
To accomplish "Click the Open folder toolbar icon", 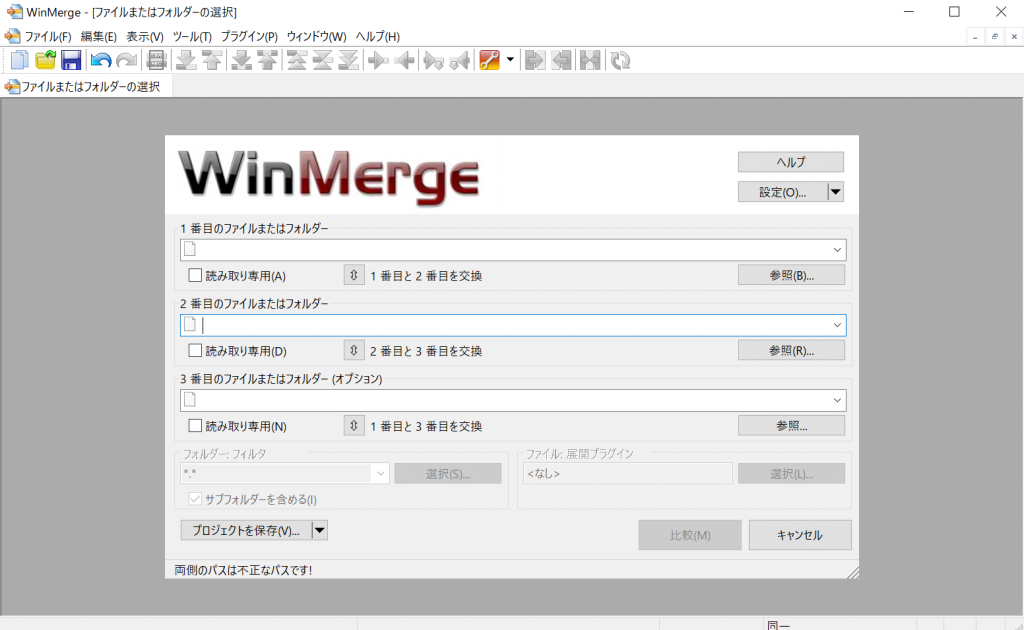I will click(x=46, y=61).
